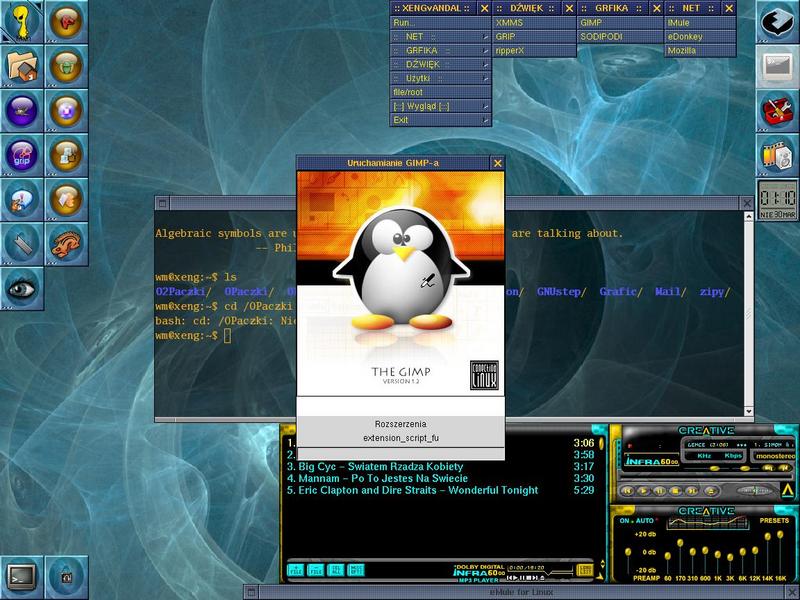Viewport: 800px width, 600px height.
Task: Click the eye dock icon
Action: point(22,288)
